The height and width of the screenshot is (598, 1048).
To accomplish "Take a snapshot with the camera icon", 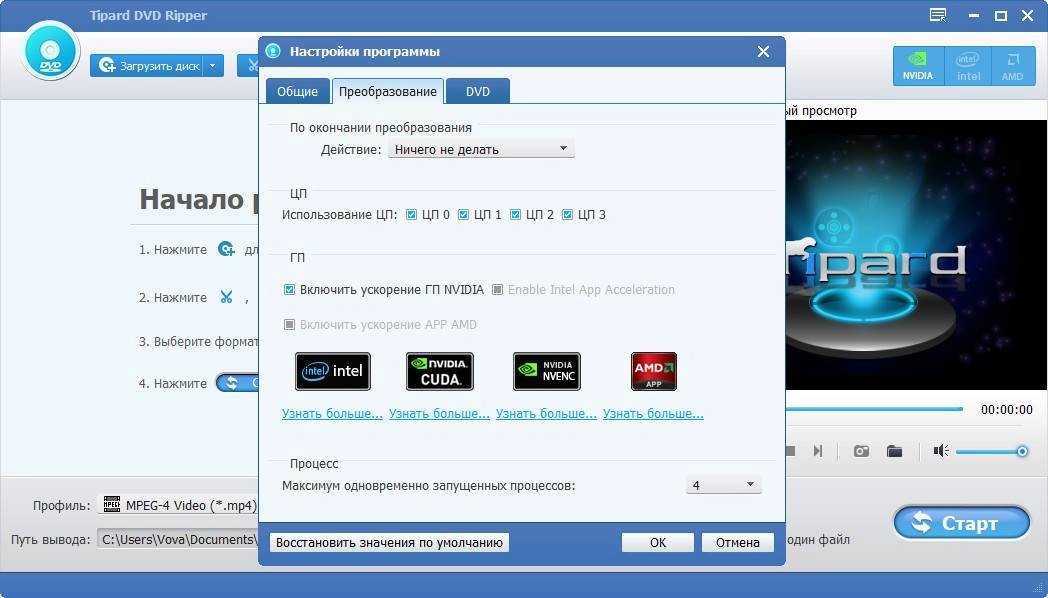I will [x=862, y=452].
